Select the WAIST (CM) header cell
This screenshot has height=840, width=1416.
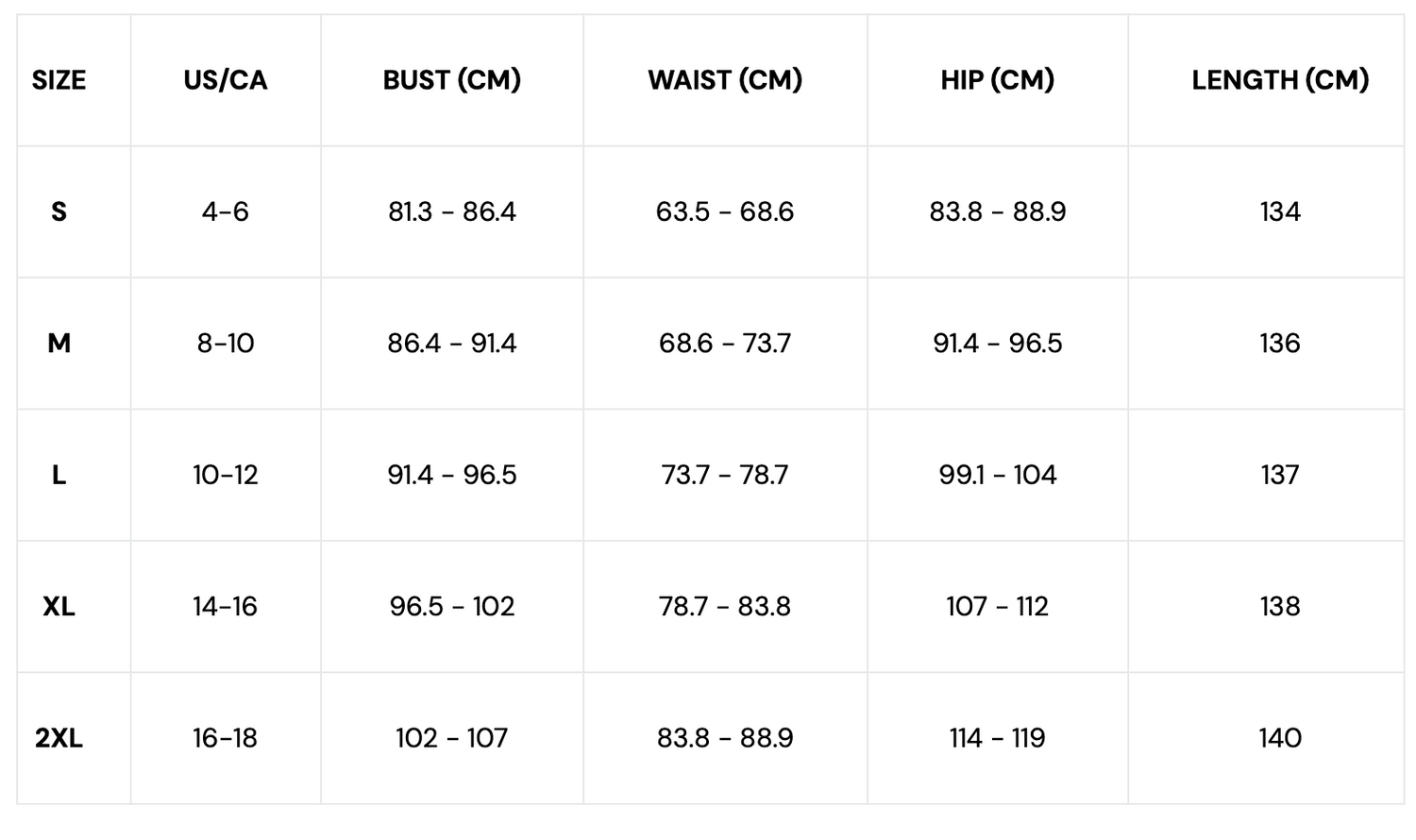click(x=725, y=80)
